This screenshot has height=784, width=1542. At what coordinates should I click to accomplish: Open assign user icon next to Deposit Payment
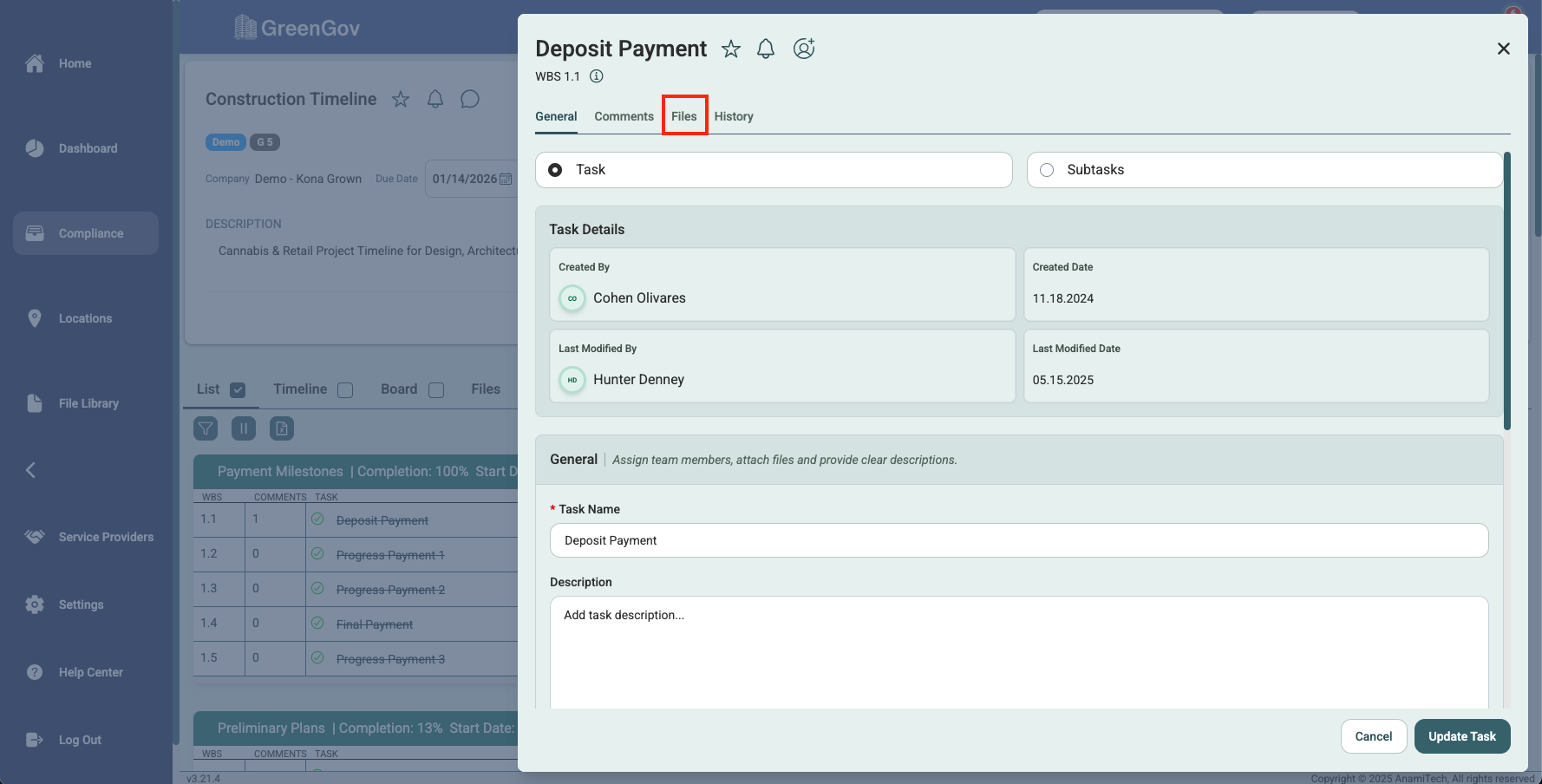(804, 49)
